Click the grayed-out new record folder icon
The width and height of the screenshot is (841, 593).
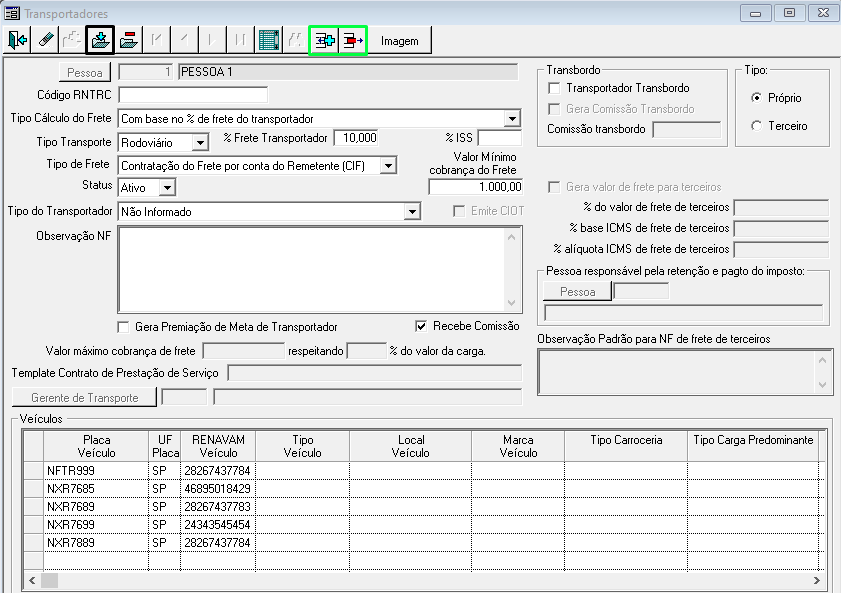point(72,40)
